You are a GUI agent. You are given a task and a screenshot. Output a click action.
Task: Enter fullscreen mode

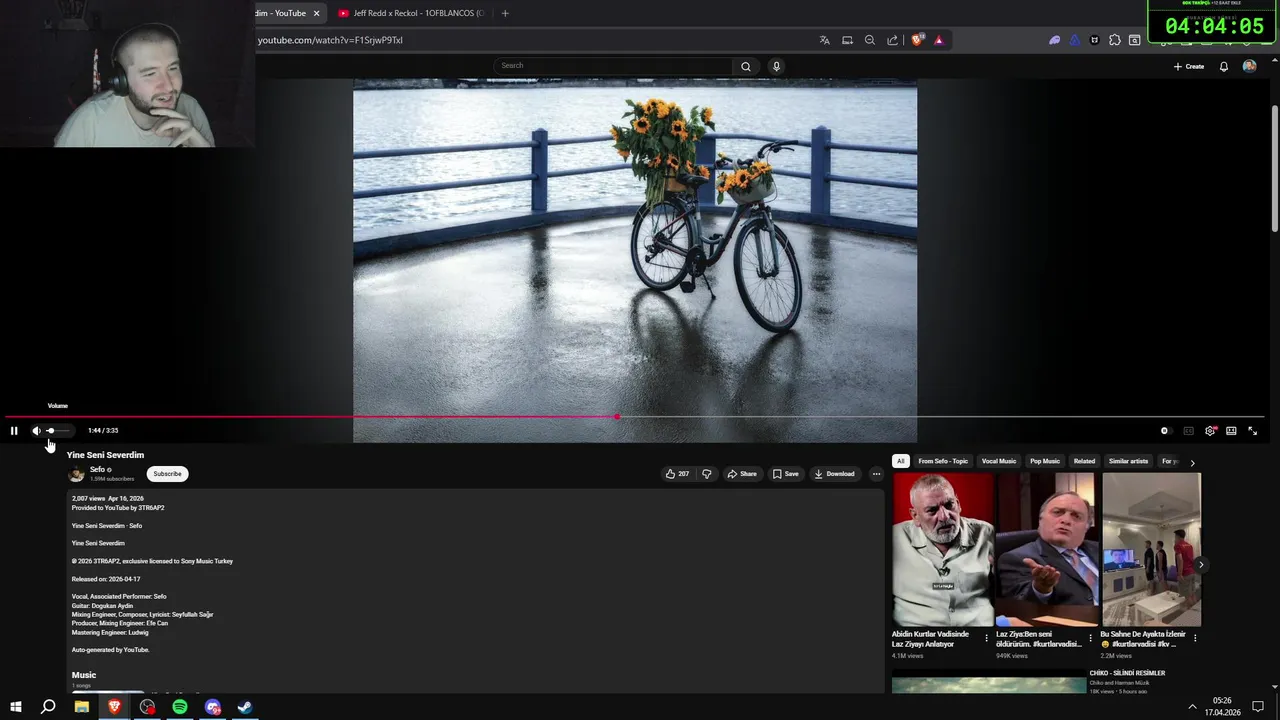pos(1252,431)
